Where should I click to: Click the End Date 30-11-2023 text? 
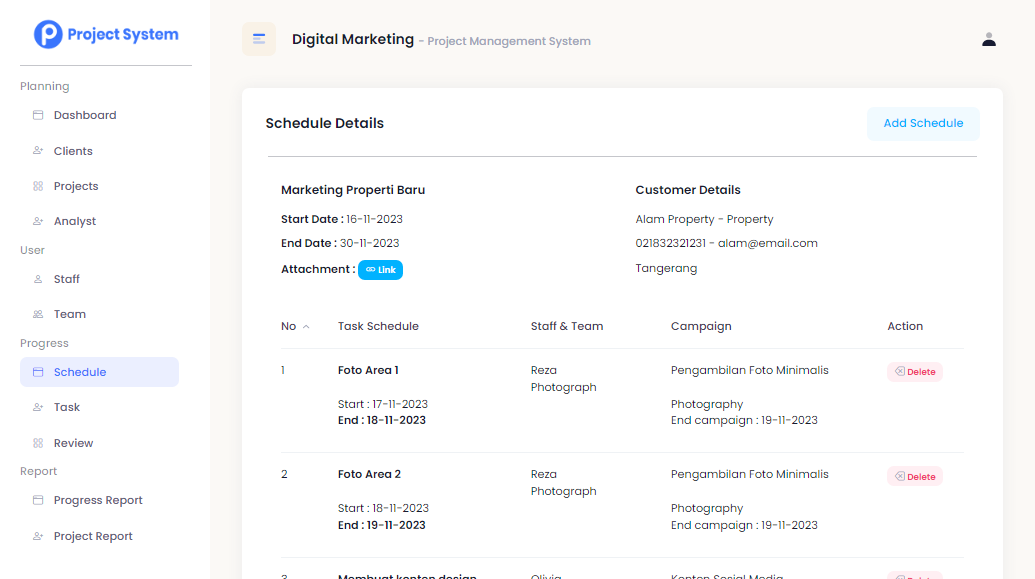[340, 243]
